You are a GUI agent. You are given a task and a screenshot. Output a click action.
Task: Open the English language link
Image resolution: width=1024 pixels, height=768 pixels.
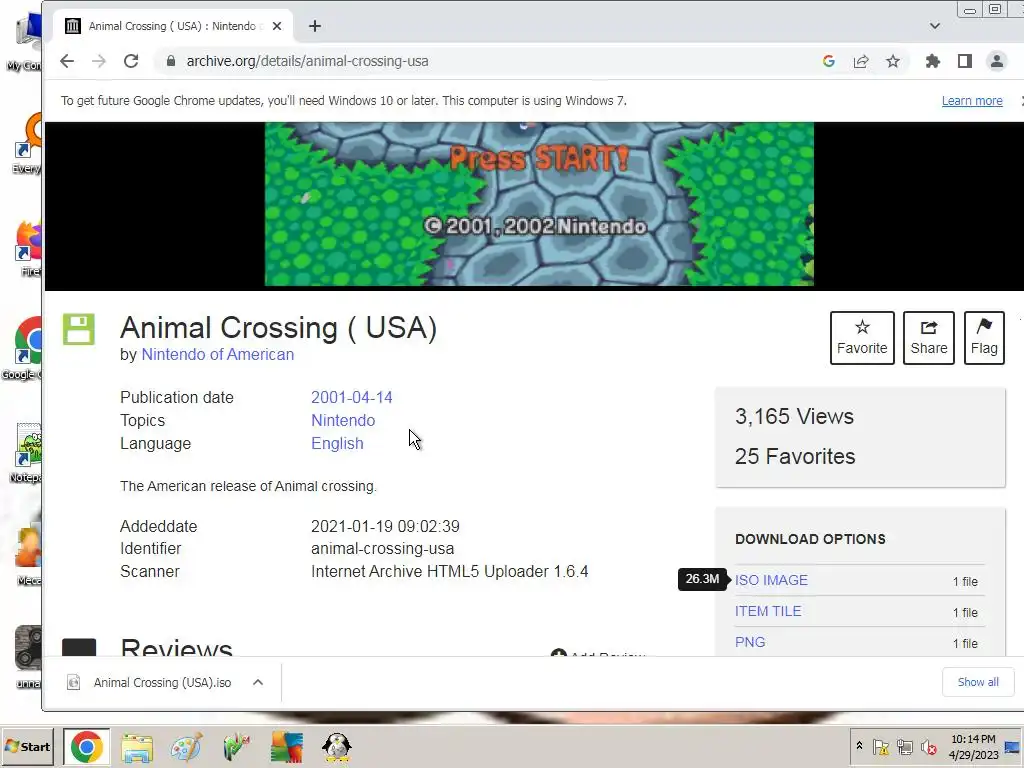(337, 443)
